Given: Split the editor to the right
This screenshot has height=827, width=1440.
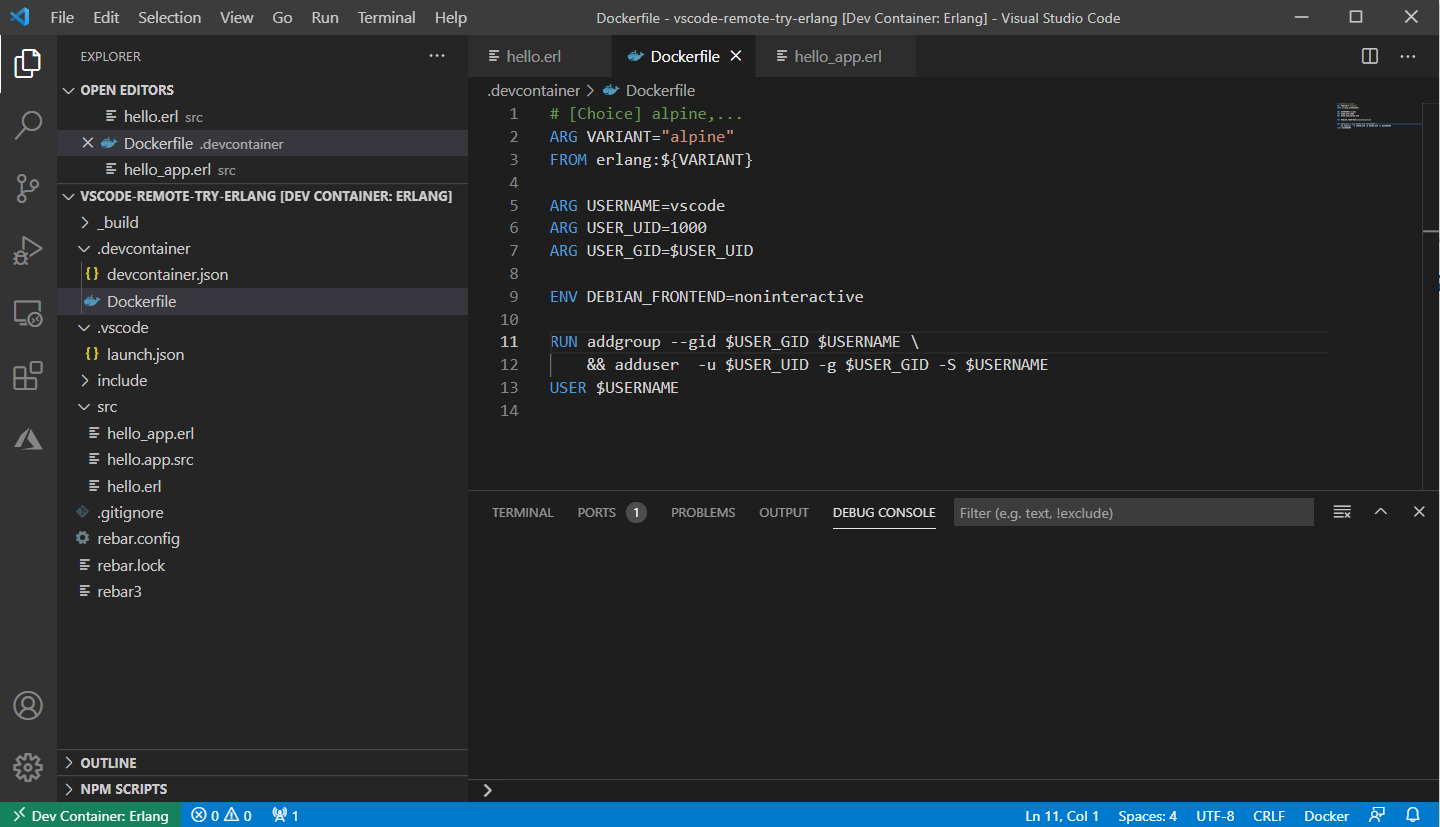Looking at the screenshot, I should tap(1370, 56).
